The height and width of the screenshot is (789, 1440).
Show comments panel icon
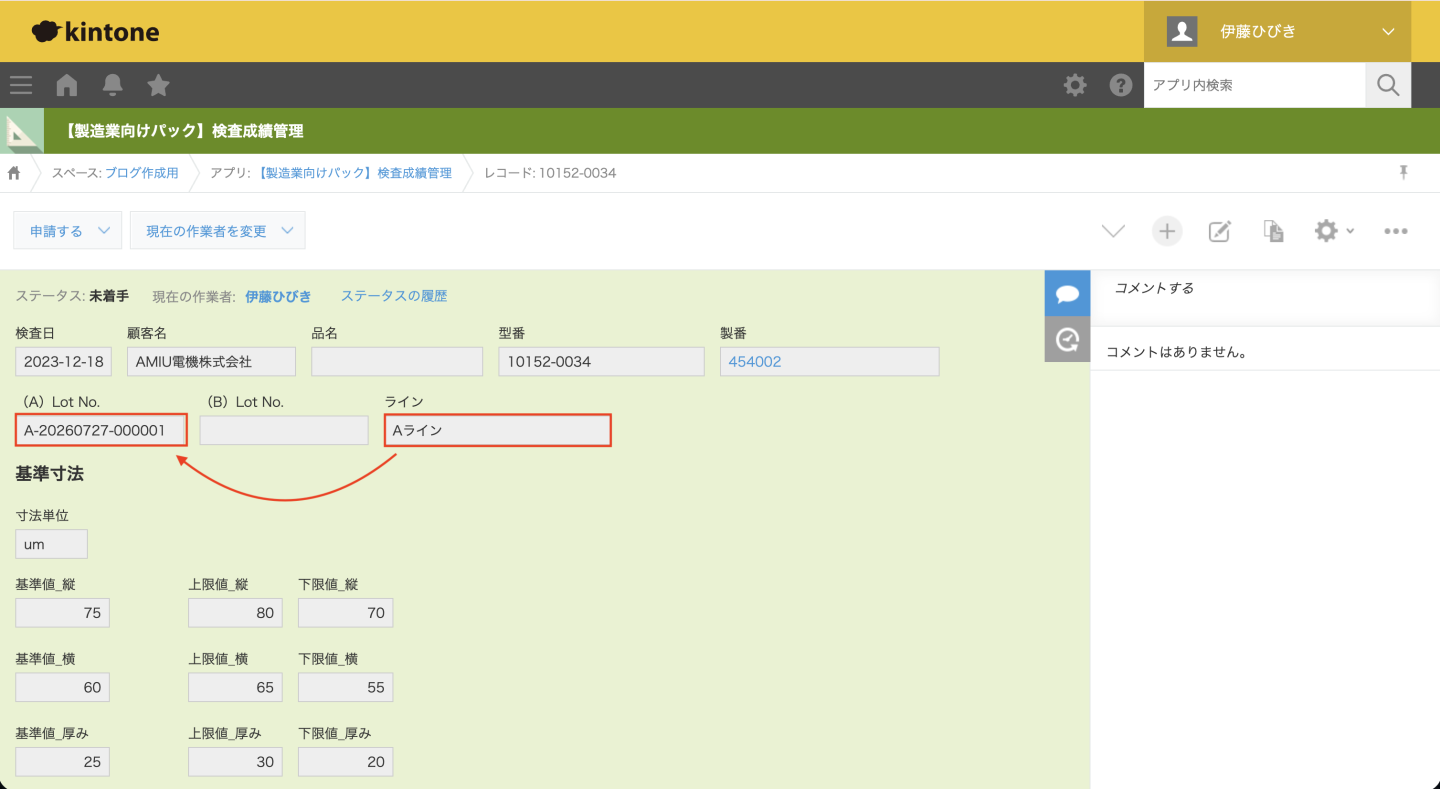[1067, 293]
